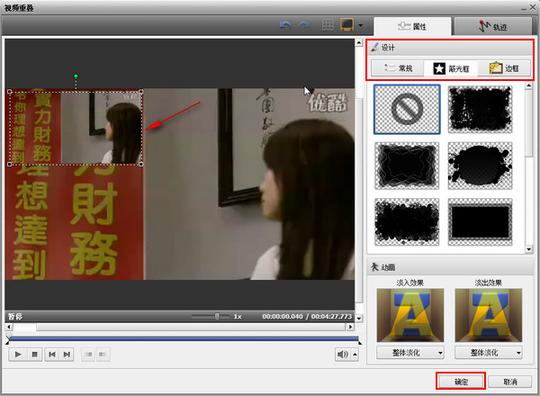The width and height of the screenshot is (540, 396).
Task: Select the 常规 general design option
Action: [x=398, y=68]
